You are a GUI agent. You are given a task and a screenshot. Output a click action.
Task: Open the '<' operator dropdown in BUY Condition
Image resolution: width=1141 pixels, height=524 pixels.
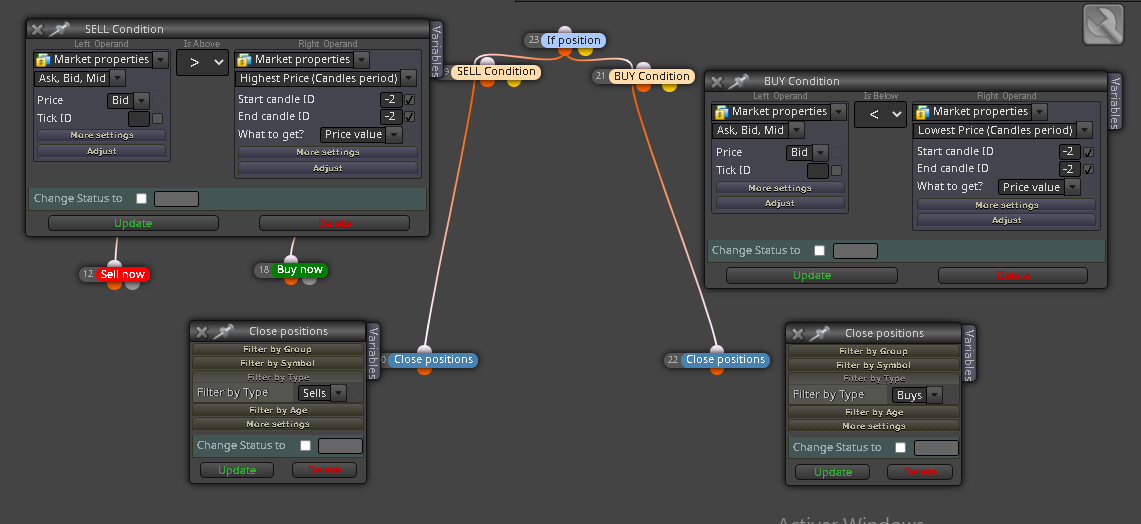pos(880,114)
